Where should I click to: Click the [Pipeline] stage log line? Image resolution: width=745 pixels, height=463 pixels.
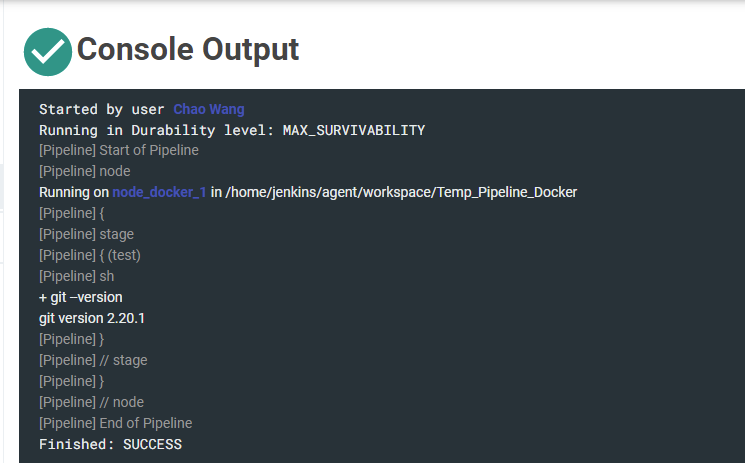pyautogui.click(x=86, y=234)
